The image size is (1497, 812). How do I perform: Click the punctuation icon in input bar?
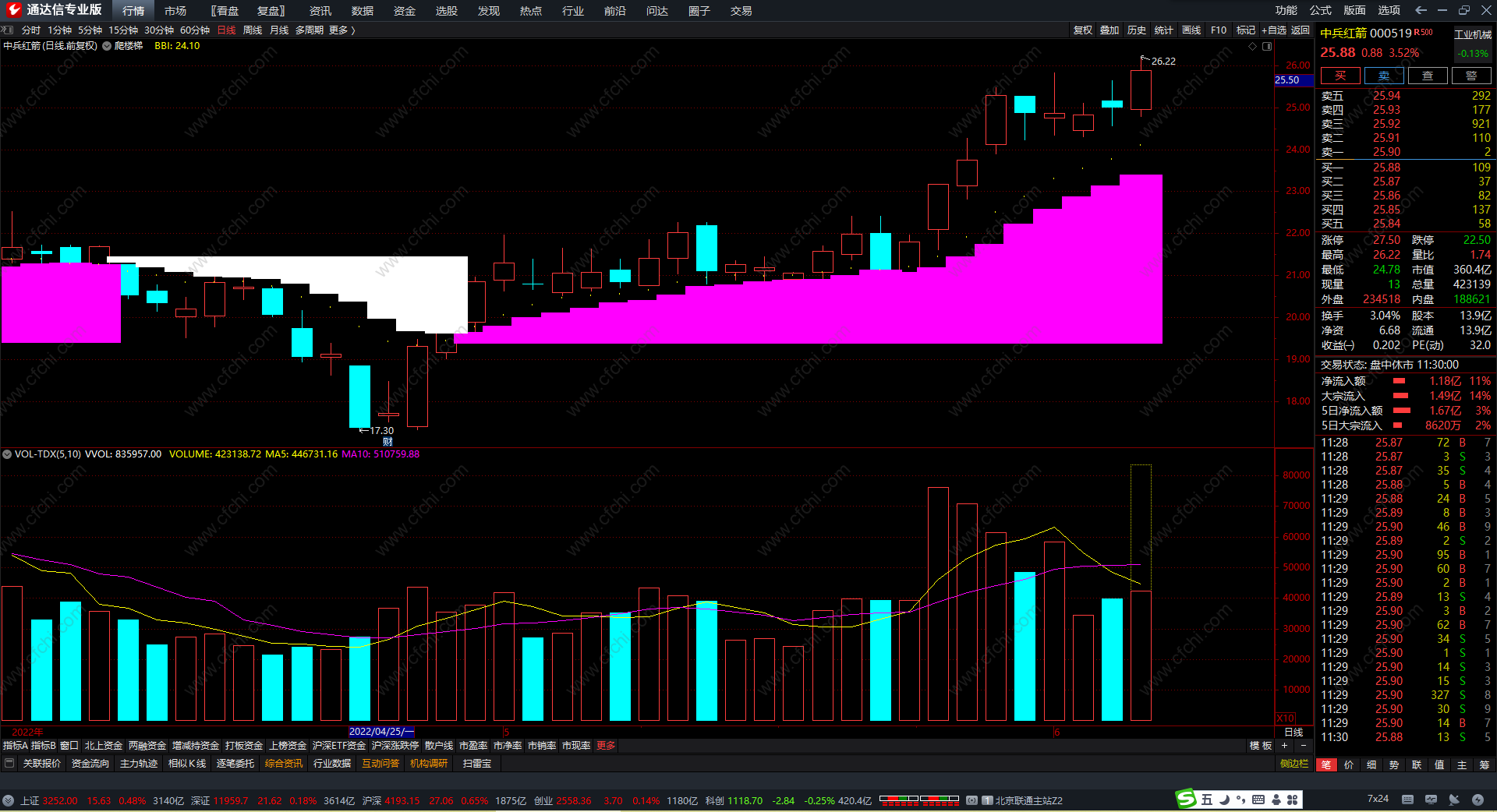1240,800
